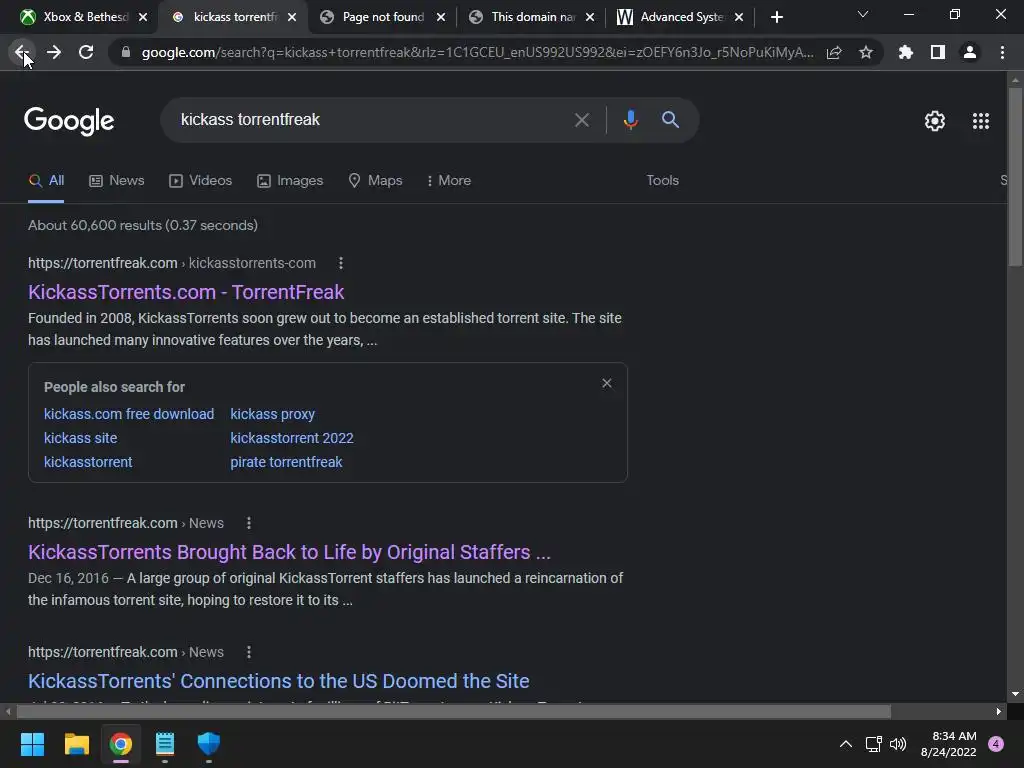Search for kickass site
The width and height of the screenshot is (1024, 768).
tap(80, 438)
